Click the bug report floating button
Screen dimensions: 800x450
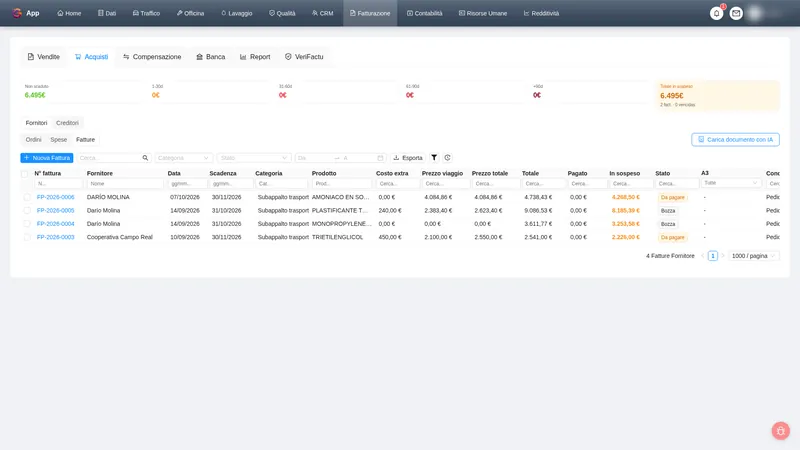[x=781, y=431]
